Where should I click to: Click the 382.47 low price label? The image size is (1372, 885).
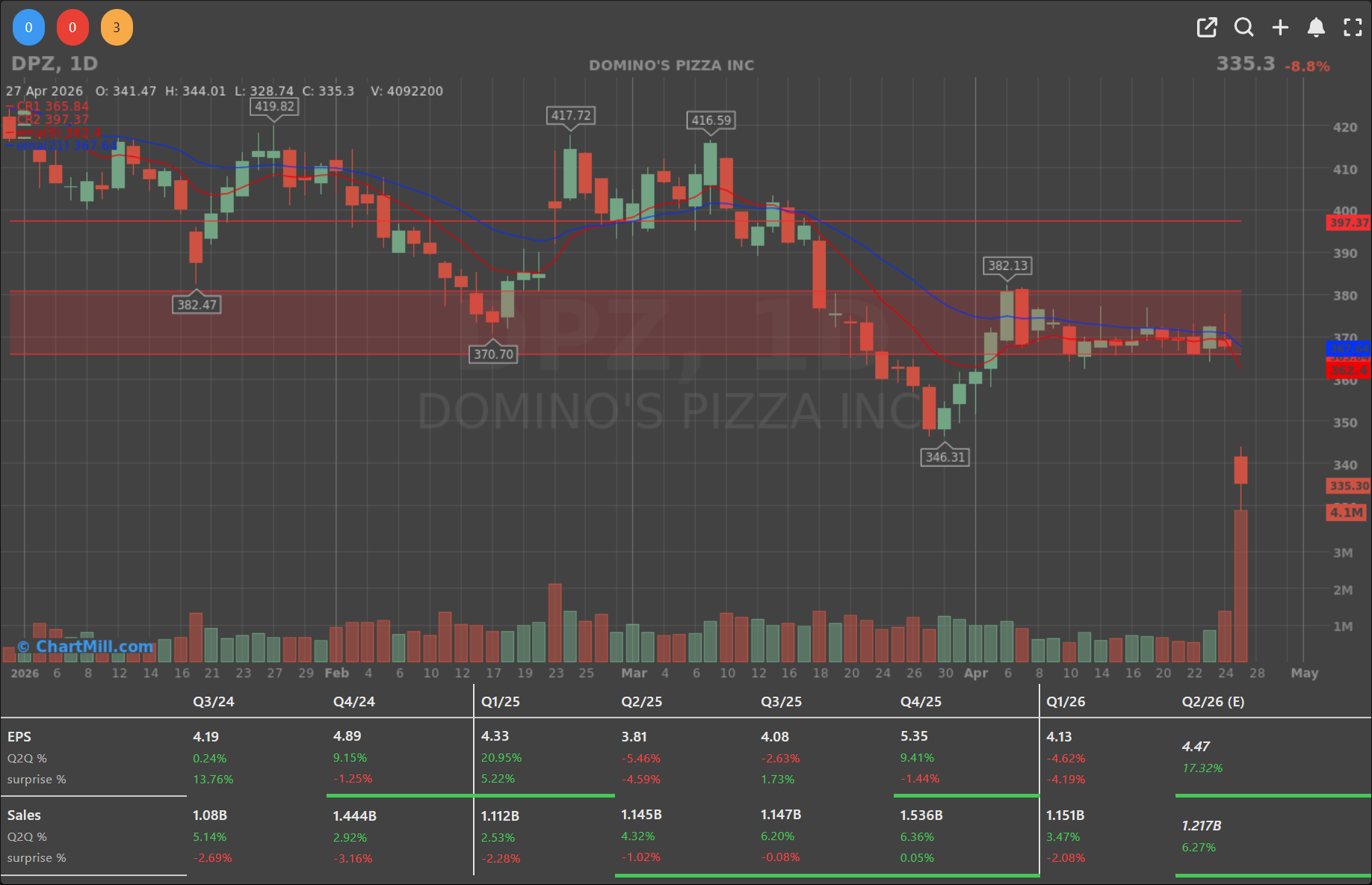pos(197,304)
